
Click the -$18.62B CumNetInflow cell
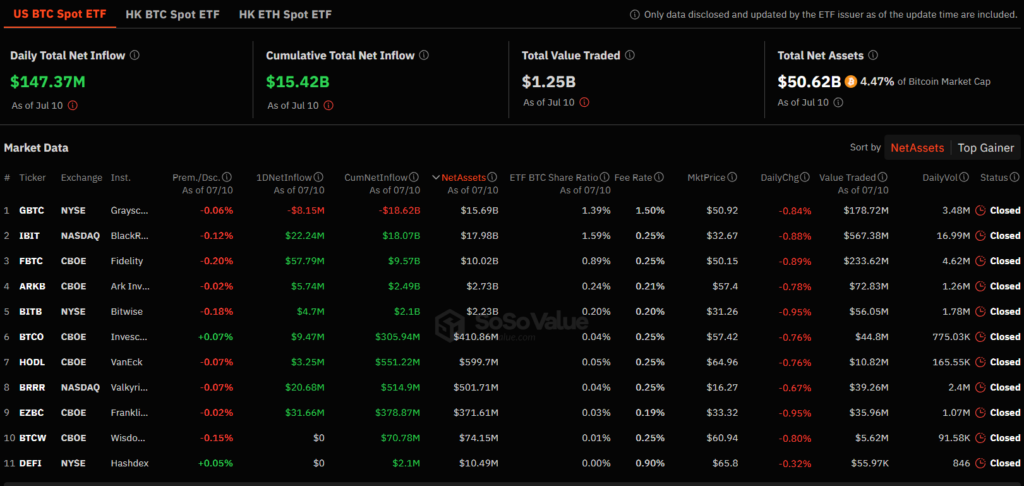(x=401, y=210)
